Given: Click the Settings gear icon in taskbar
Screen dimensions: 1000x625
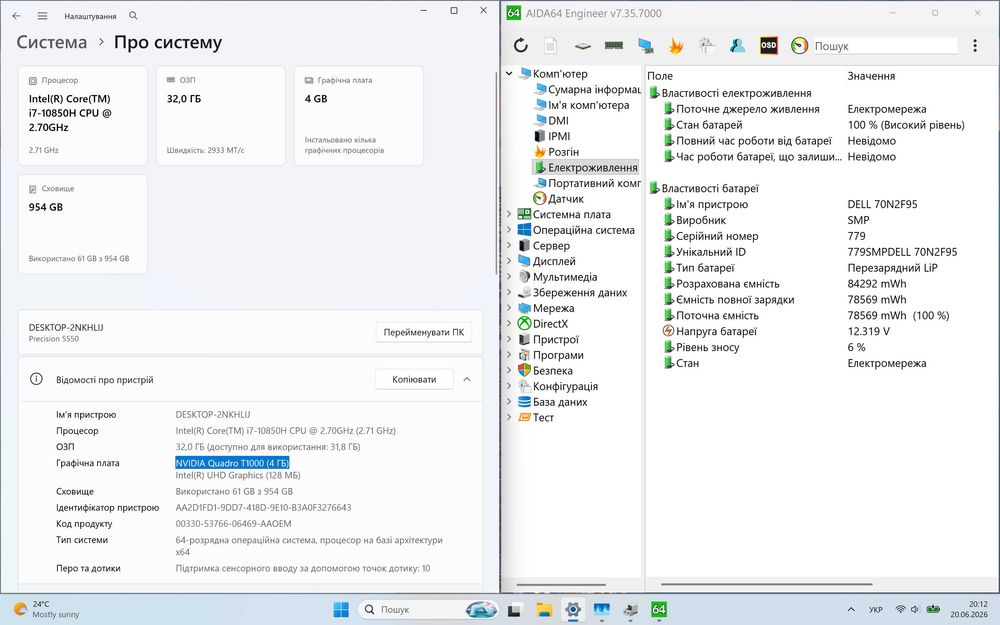Looking at the screenshot, I should (x=573, y=610).
